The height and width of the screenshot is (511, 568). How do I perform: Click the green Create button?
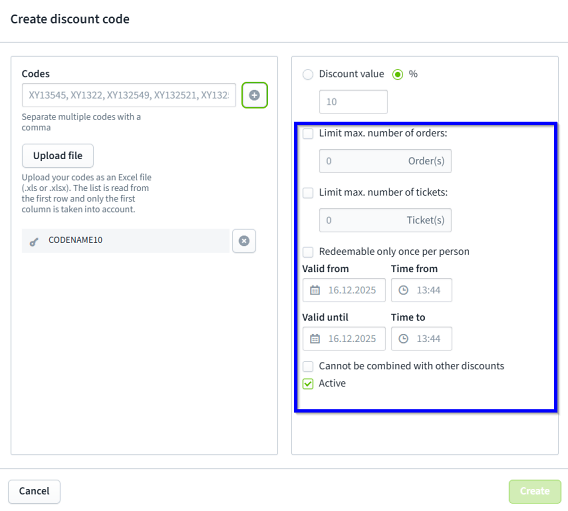[535, 491]
